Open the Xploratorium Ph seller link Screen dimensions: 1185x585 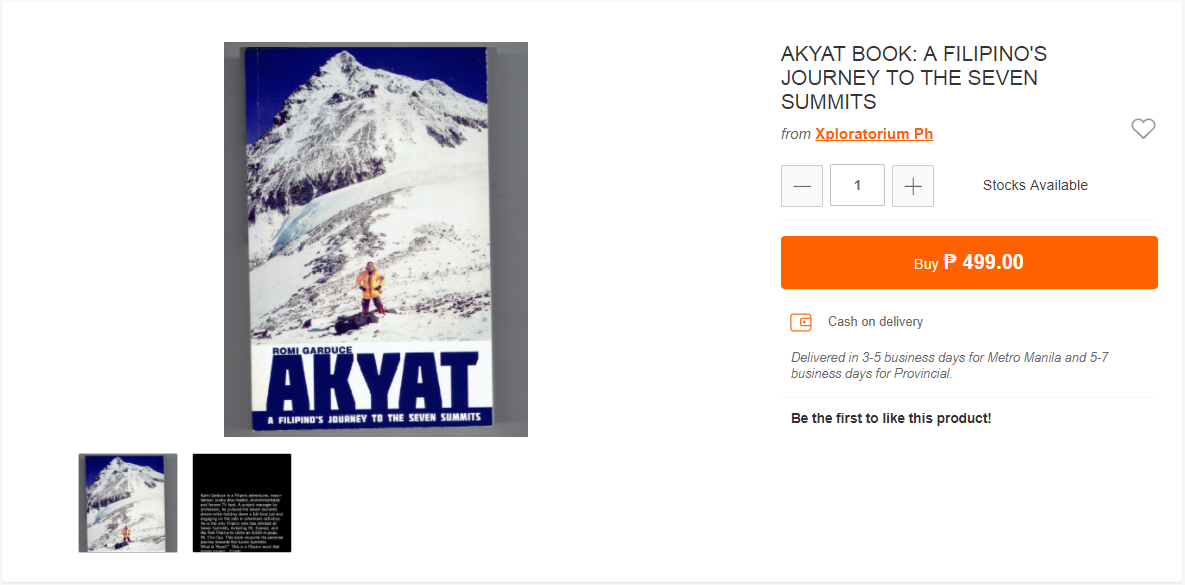click(874, 134)
